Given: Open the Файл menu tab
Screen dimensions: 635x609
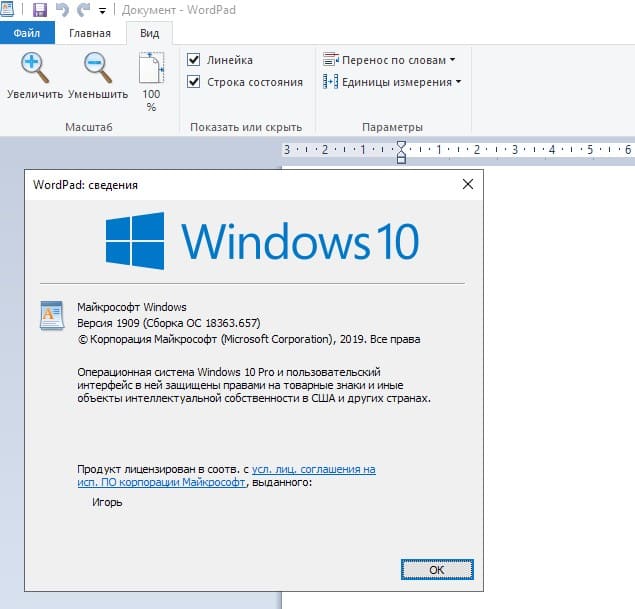Looking at the screenshot, I should (27, 33).
